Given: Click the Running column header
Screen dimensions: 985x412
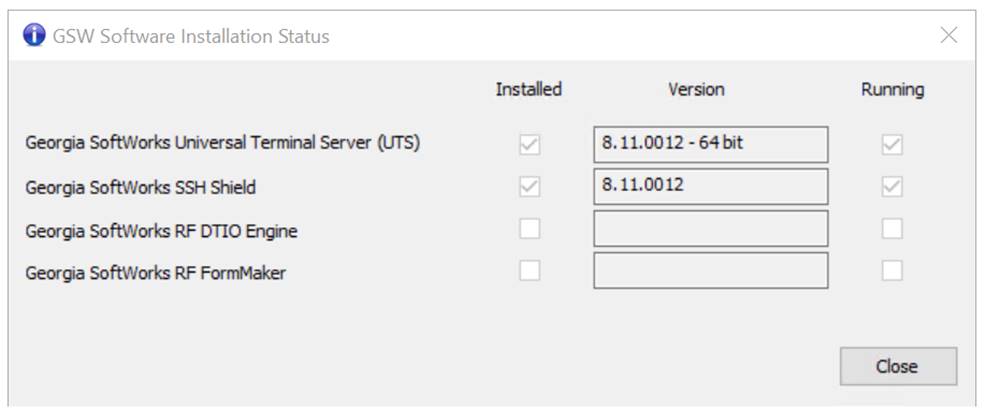Looking at the screenshot, I should [x=893, y=90].
